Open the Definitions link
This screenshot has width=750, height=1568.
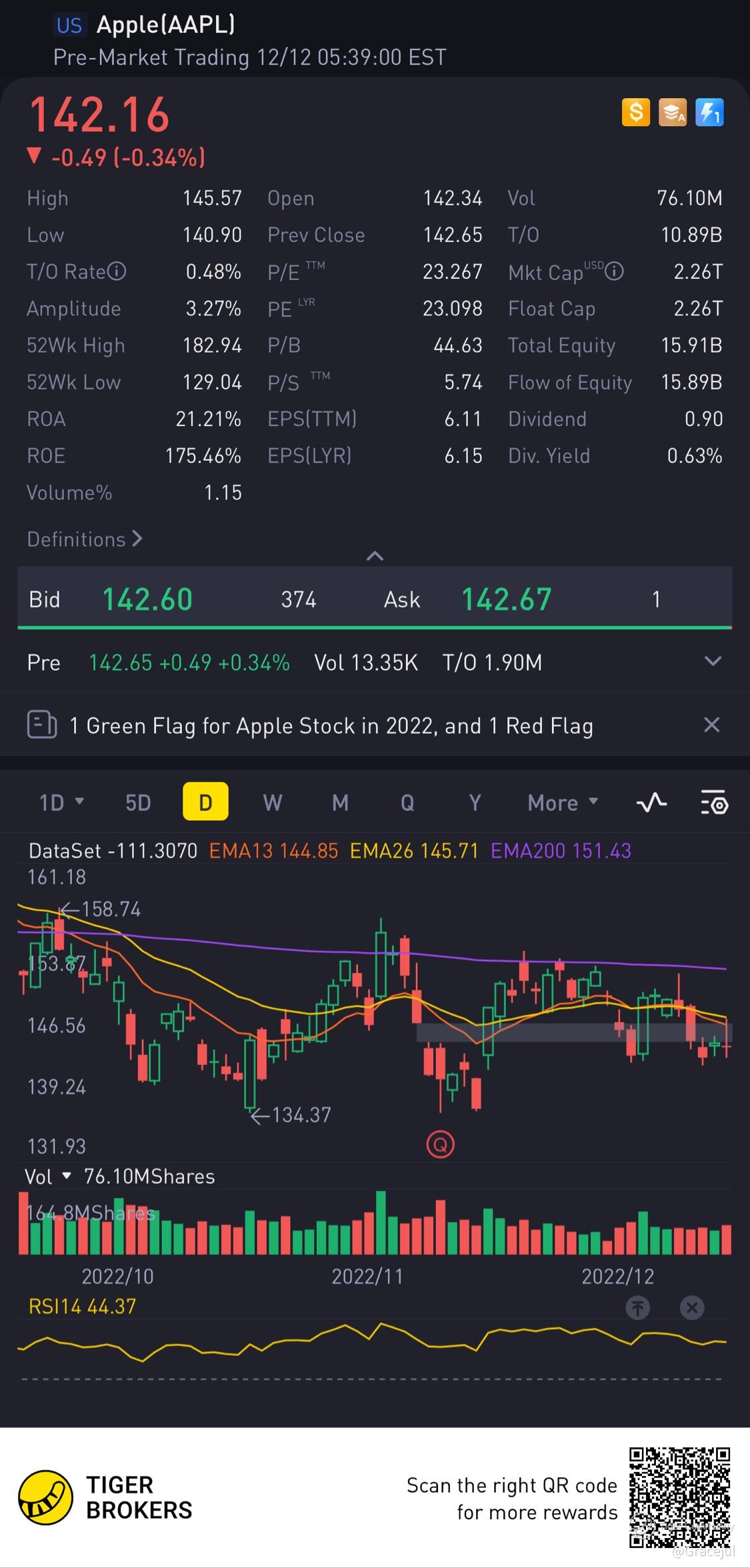pos(85,539)
